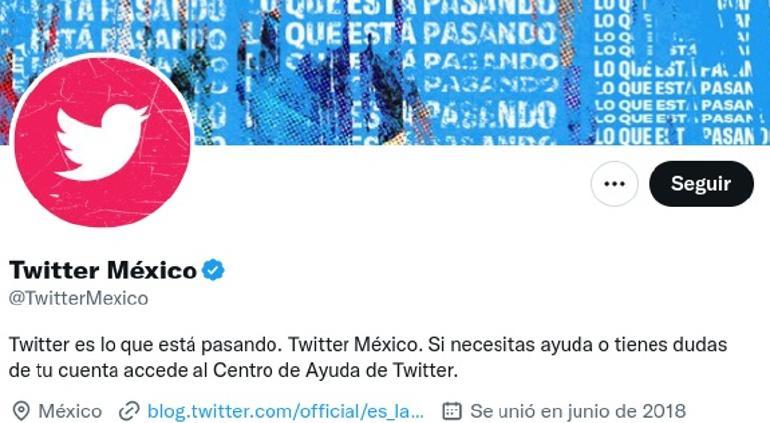Click the large 'QUE ESTÁ PASANDO' banner text
The height and width of the screenshot is (423, 770).
(x=420, y=33)
